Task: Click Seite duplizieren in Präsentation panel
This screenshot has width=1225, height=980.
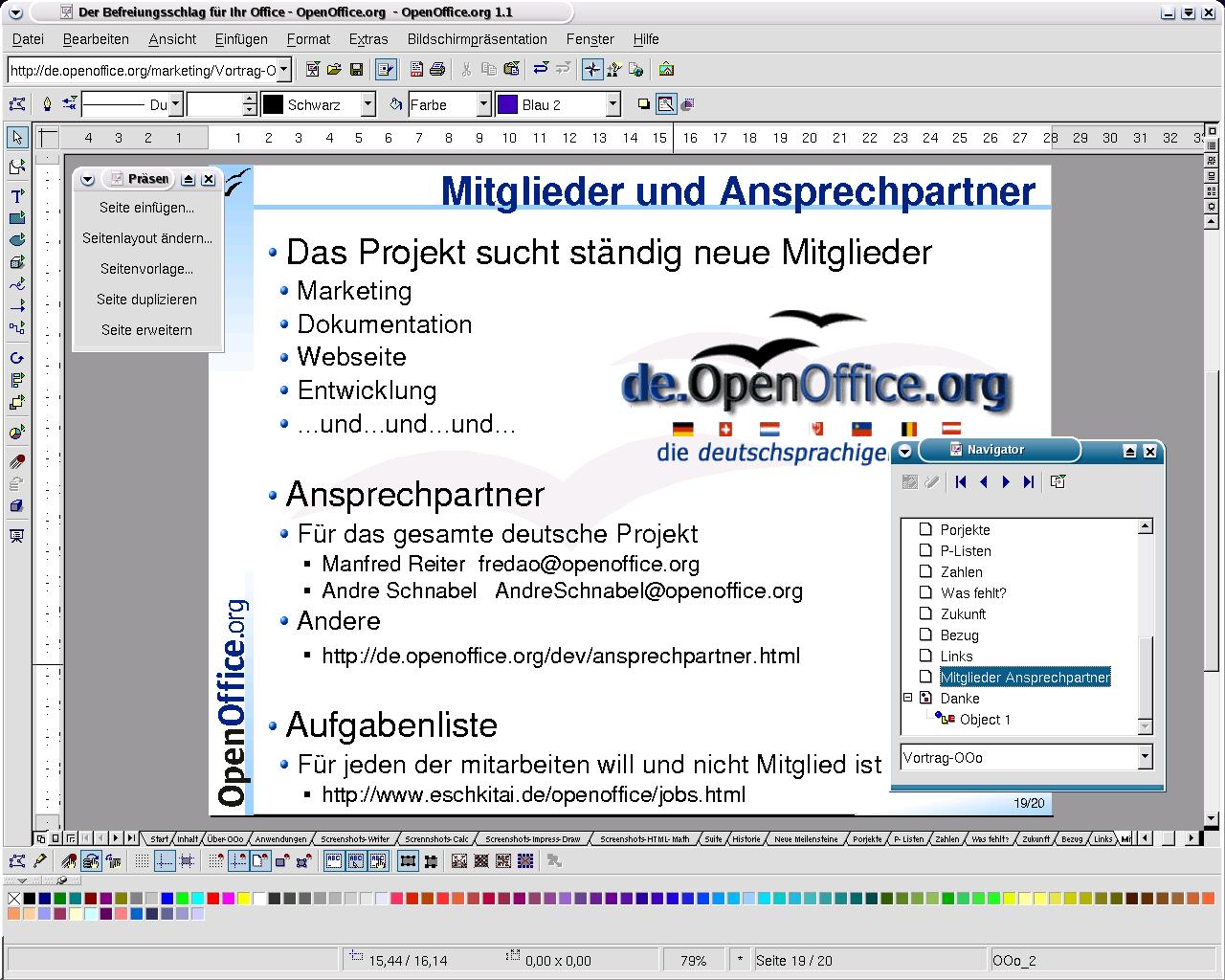Action: point(146,300)
